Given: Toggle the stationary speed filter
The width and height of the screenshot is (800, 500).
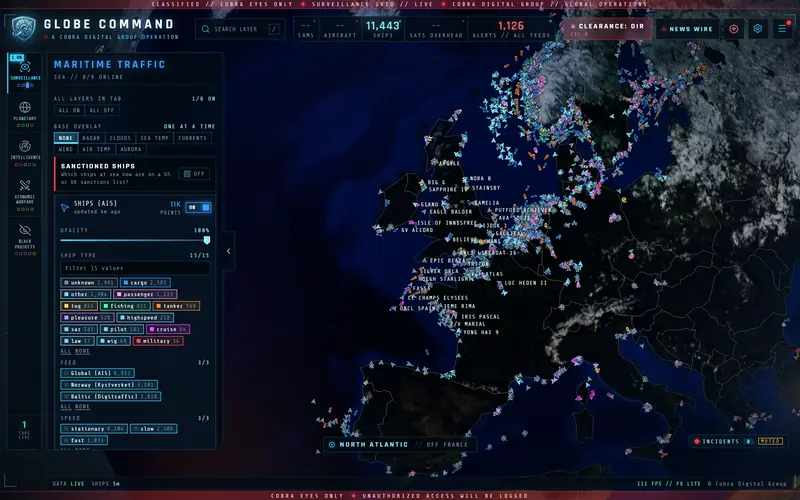Looking at the screenshot, I should click(x=94, y=429).
